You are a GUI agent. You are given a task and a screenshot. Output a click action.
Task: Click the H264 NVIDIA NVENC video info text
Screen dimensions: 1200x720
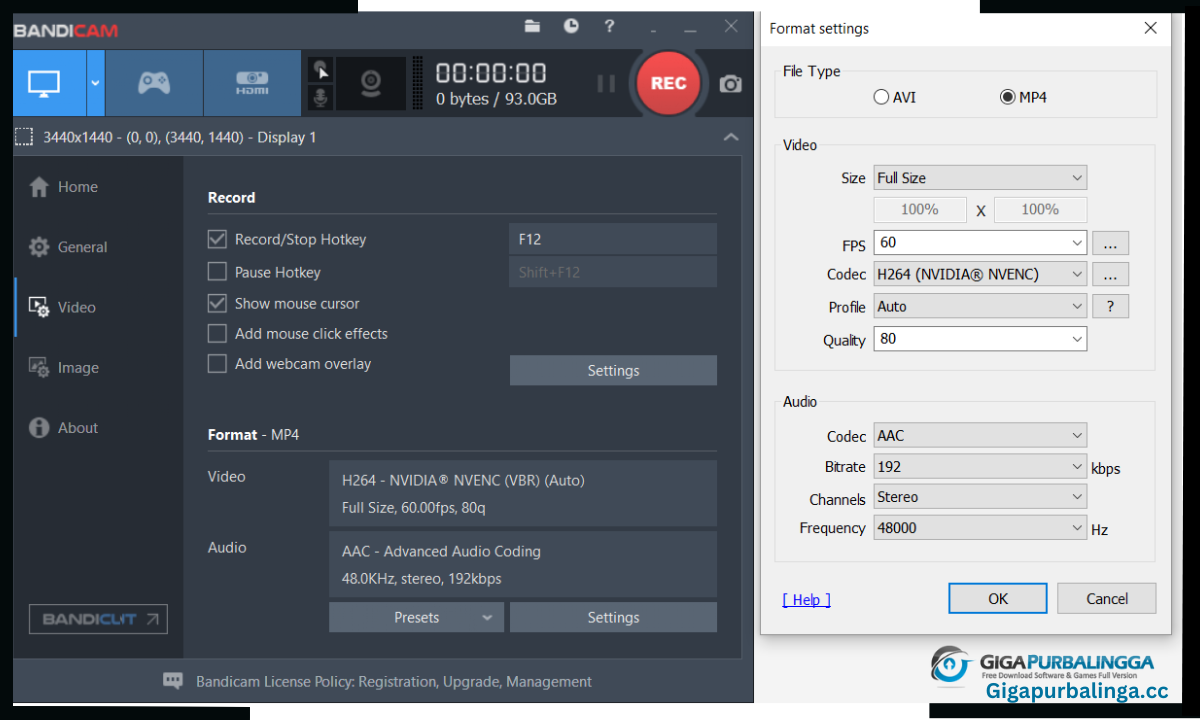[x=463, y=480]
